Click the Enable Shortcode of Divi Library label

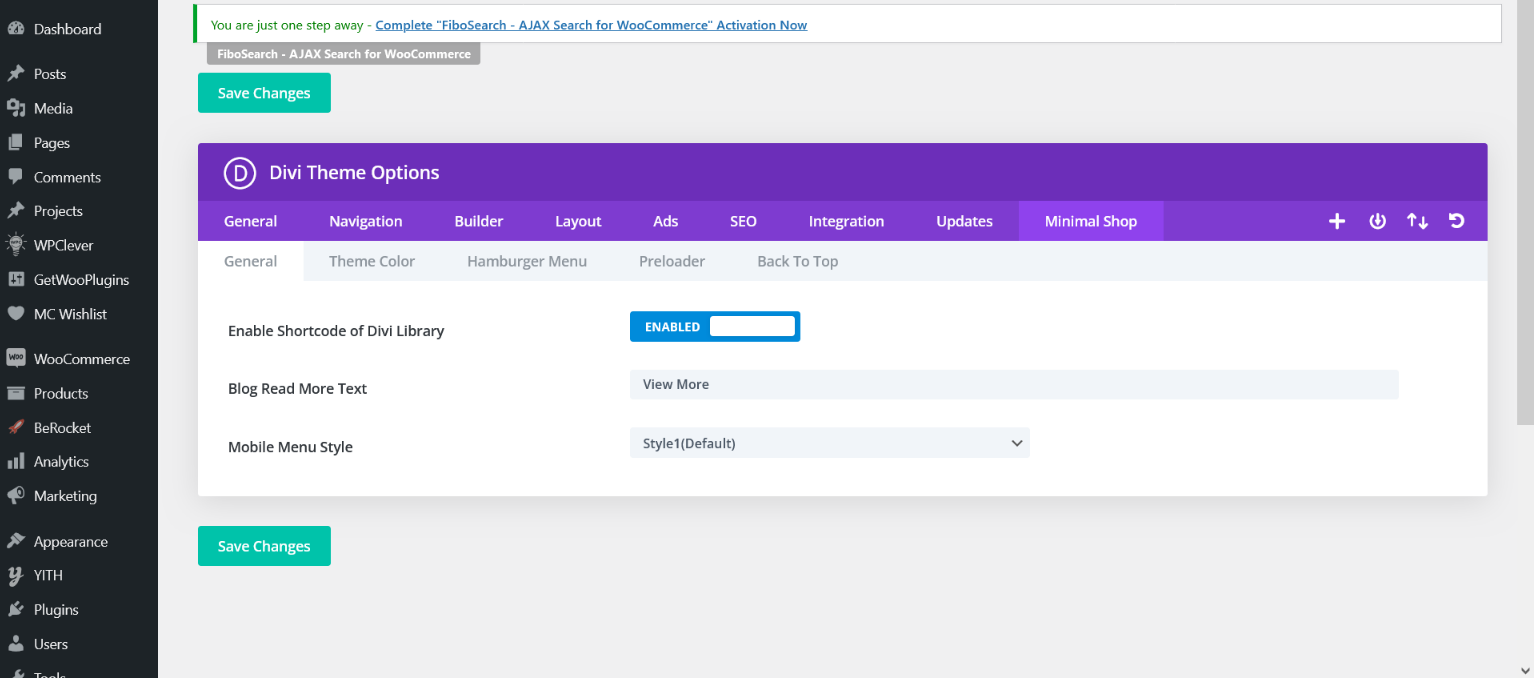[x=336, y=331]
